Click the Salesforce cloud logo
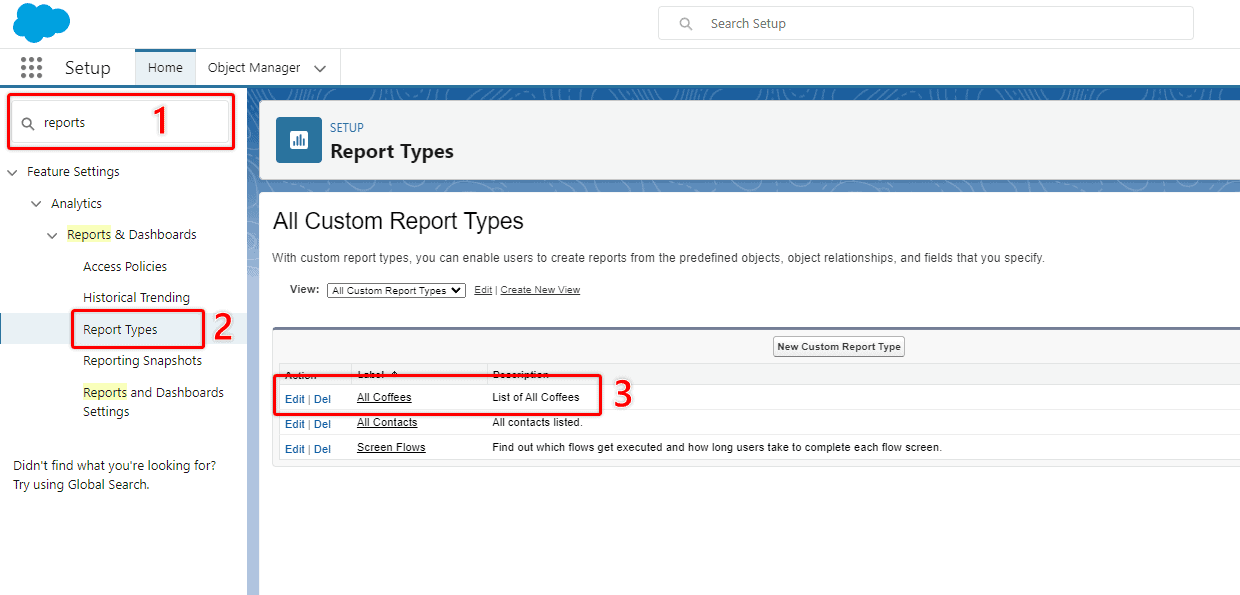1240x595 pixels. pos(41,23)
